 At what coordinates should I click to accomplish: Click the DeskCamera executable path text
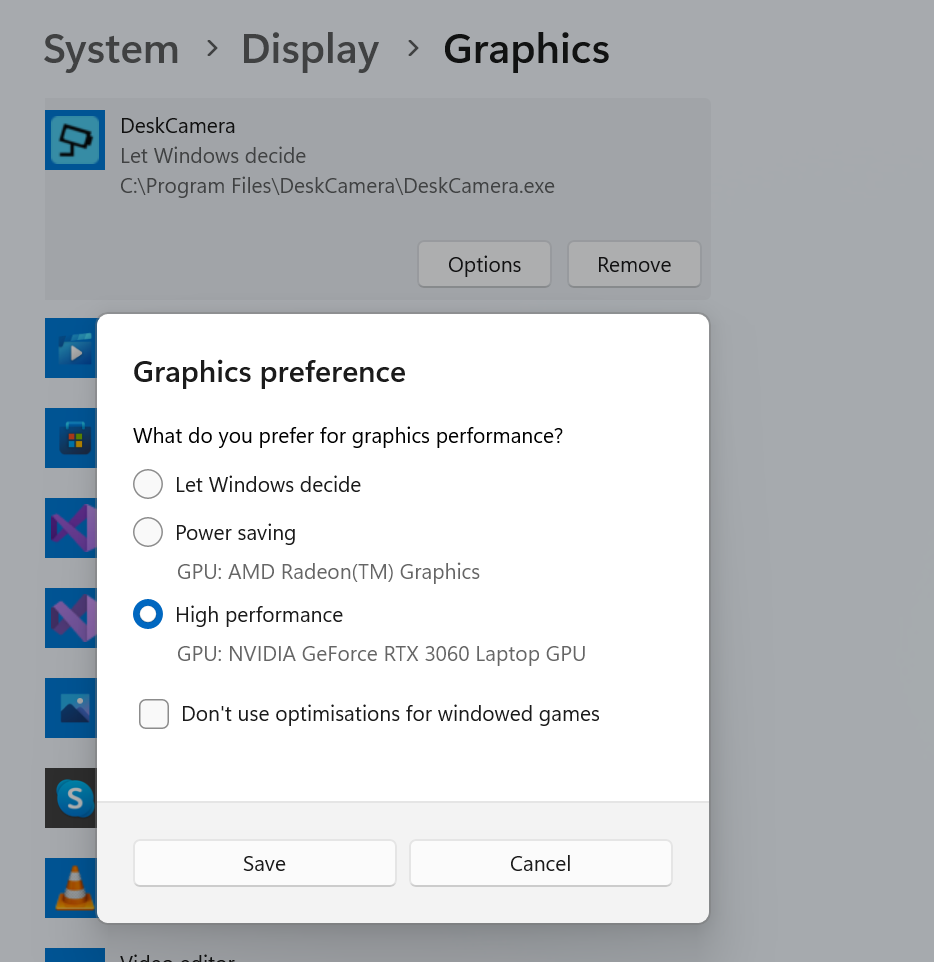337,186
